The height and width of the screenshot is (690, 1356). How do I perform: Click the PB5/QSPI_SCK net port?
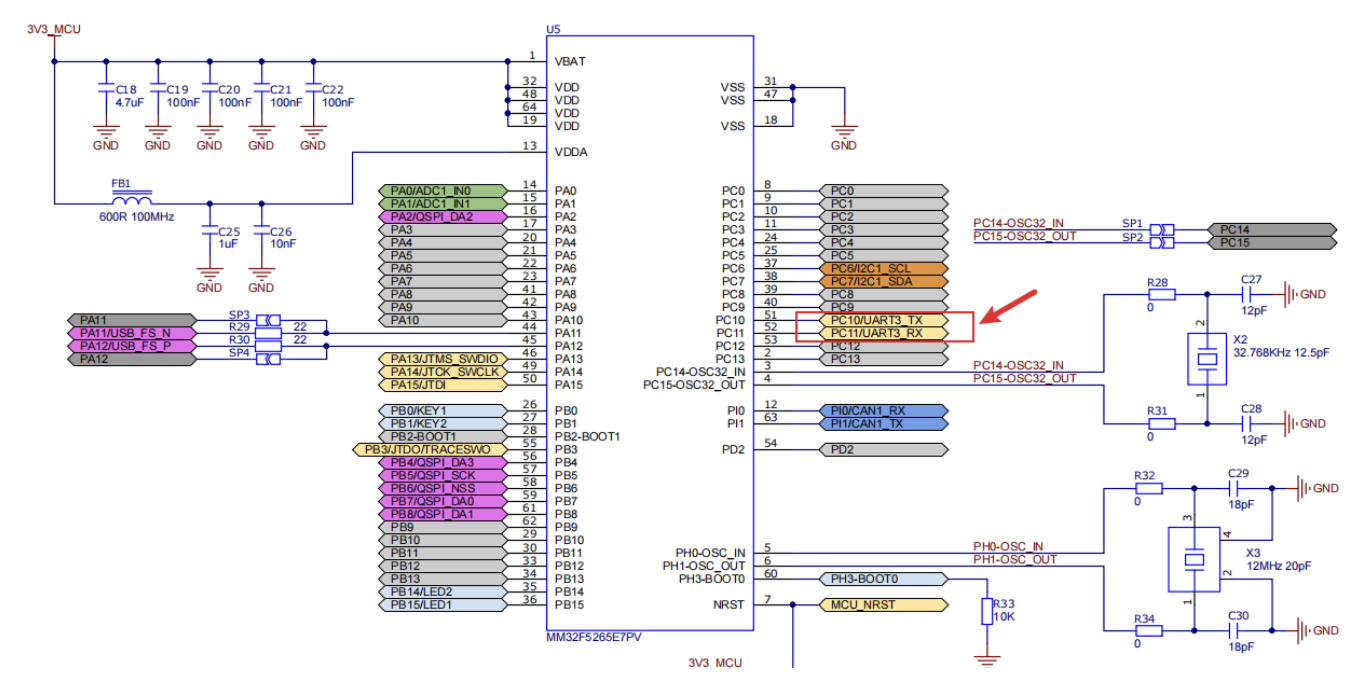443,475
